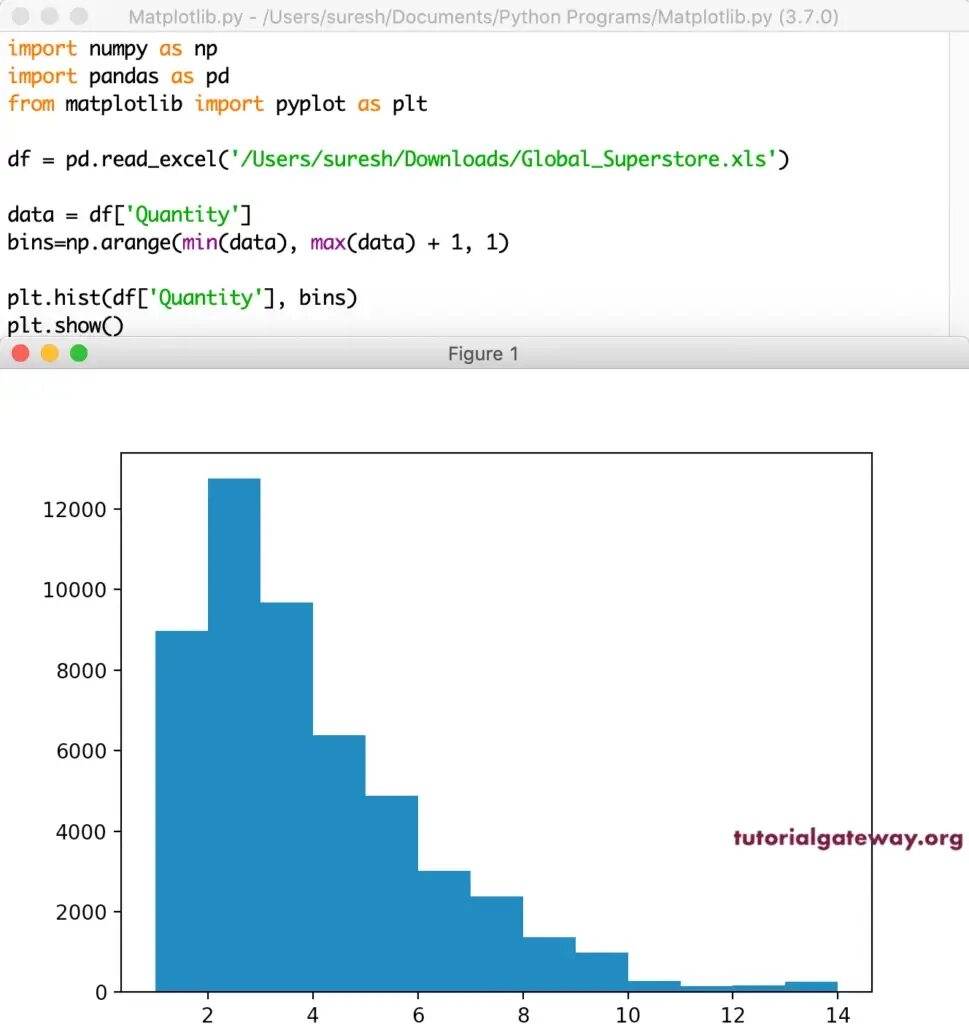Click the data = df['Quantity'] line
969x1024 pixels.
(129, 215)
